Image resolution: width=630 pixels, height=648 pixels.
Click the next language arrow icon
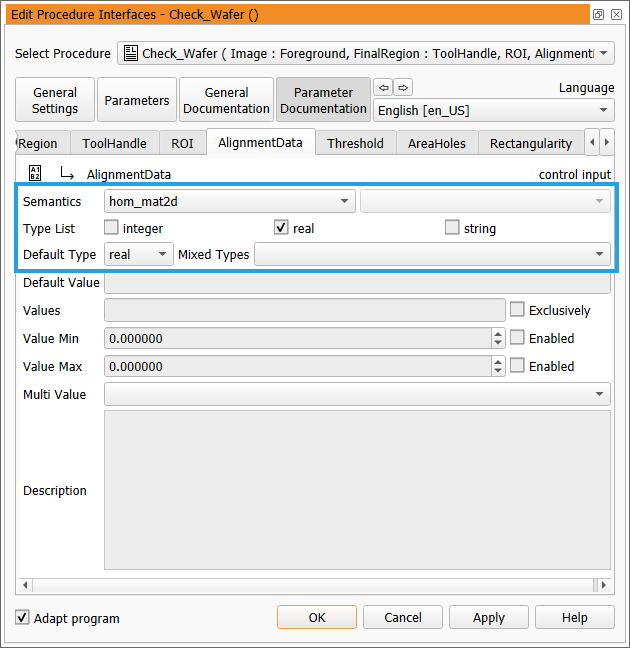pos(402,87)
